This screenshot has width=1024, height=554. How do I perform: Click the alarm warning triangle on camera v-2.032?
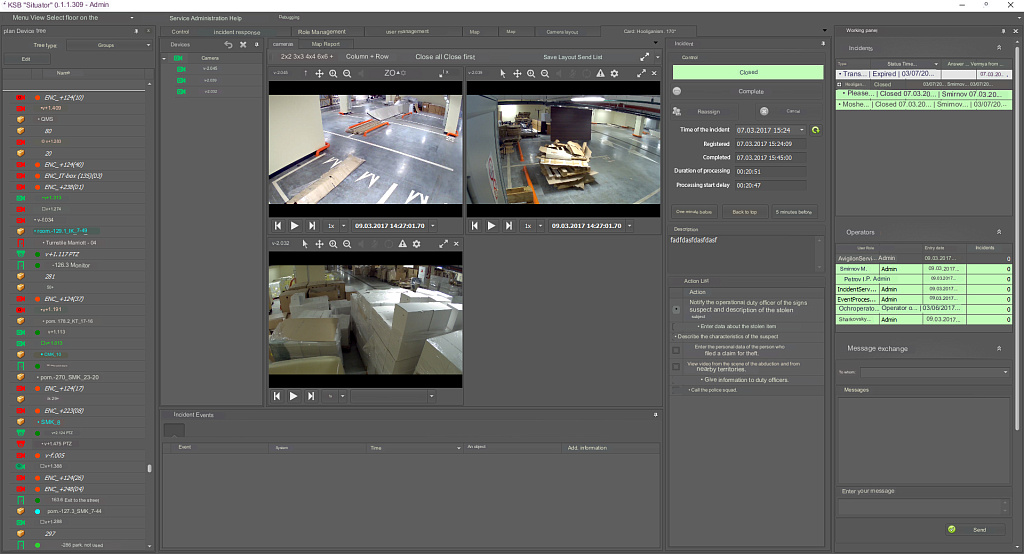(x=402, y=243)
